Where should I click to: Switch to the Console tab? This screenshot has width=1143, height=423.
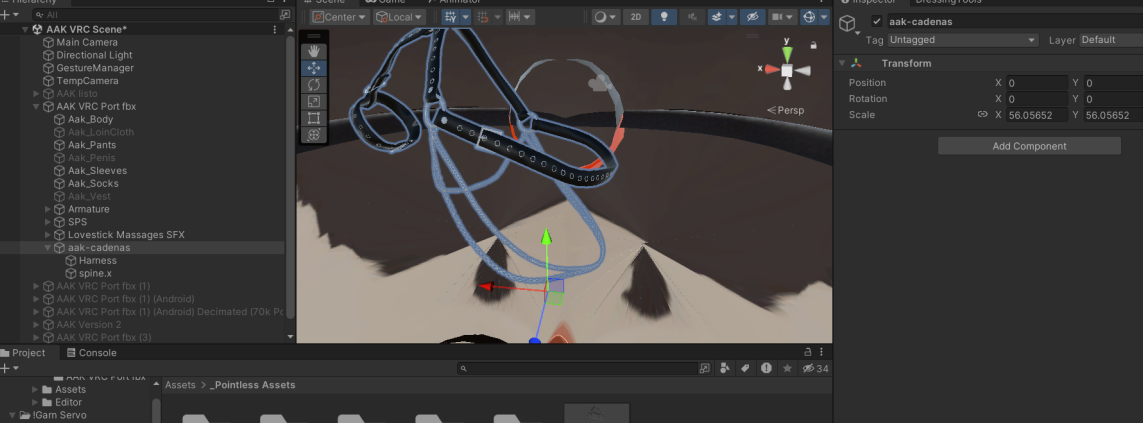tap(91, 353)
